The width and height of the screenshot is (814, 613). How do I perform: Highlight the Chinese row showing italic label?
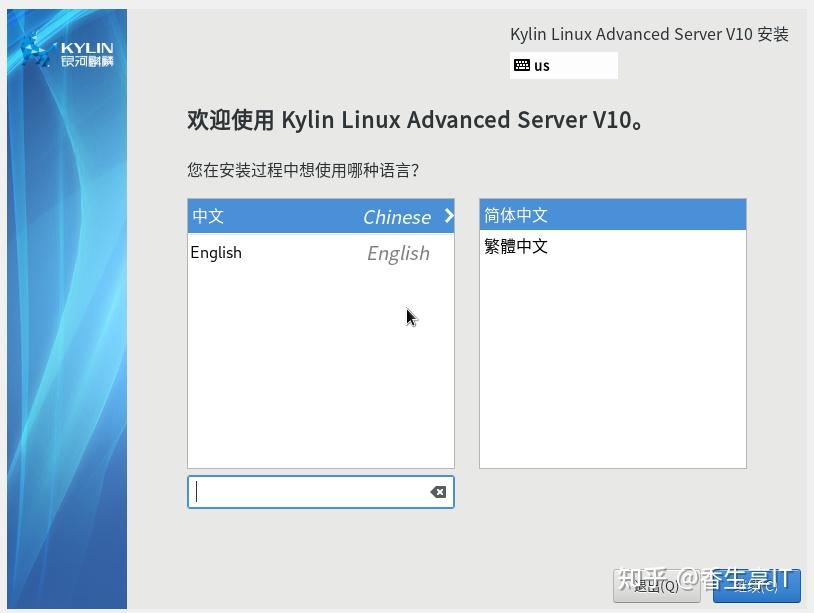(x=320, y=216)
